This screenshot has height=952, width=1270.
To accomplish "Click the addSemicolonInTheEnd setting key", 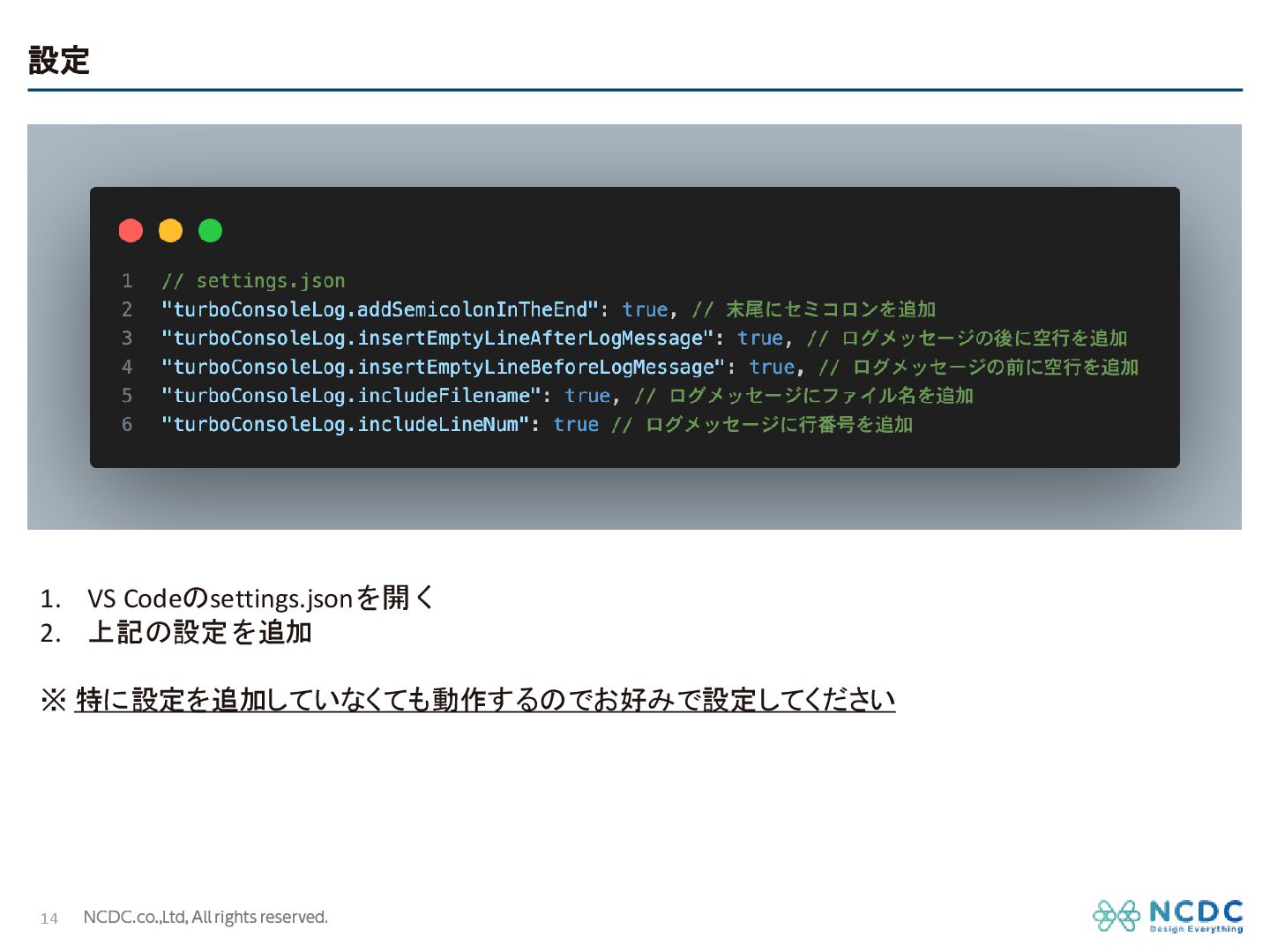I will pos(379,309).
